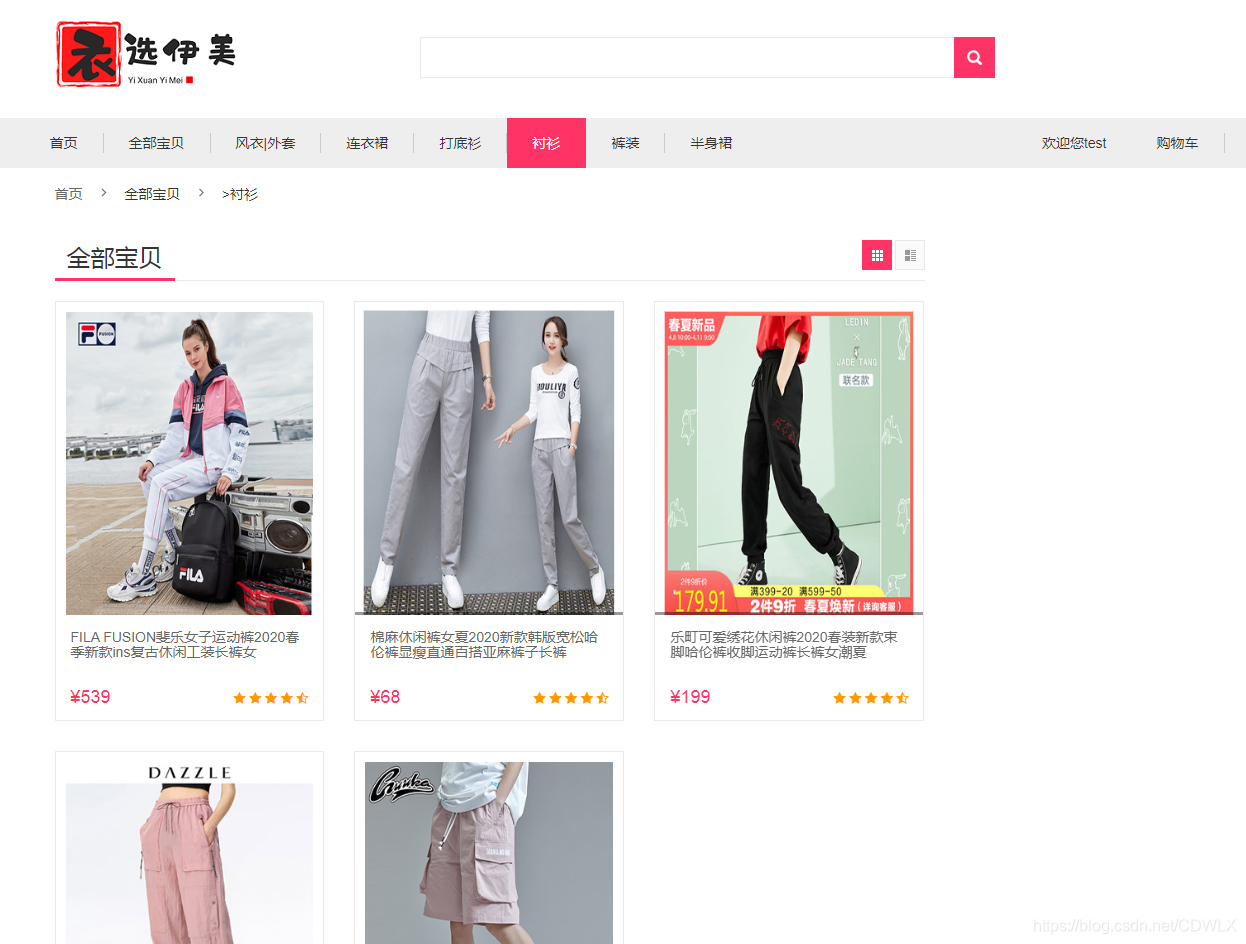Click the ¥199 price
Screen dimensions: 1246x944
[690, 697]
